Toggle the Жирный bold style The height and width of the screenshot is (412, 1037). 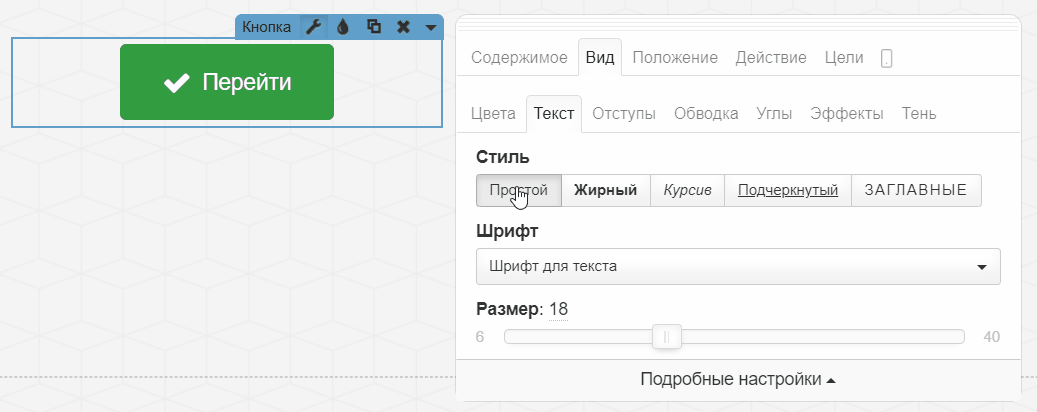pos(605,190)
